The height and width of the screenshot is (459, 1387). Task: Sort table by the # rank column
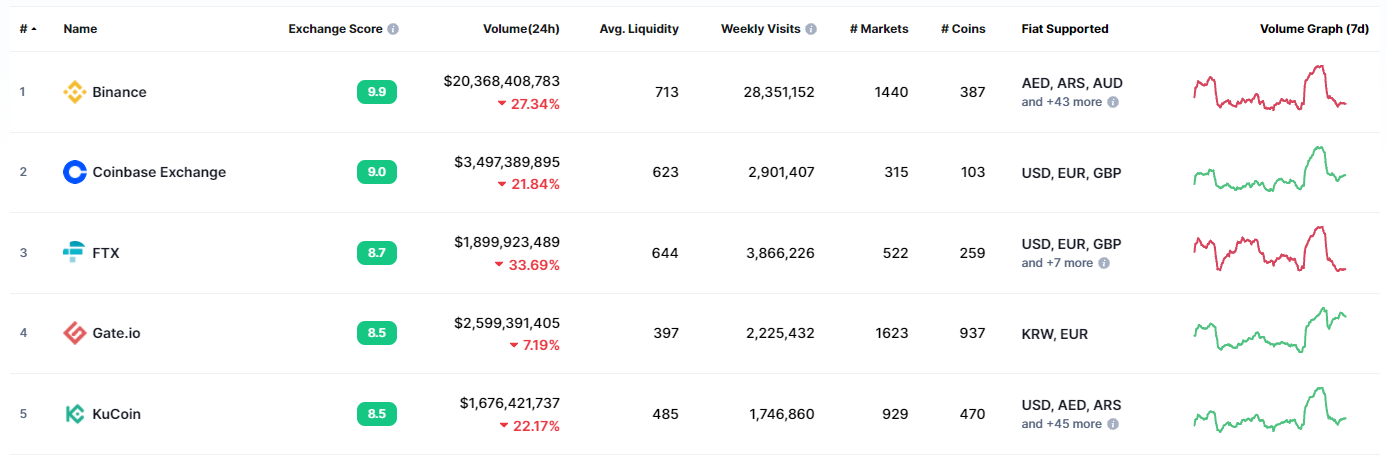coord(26,29)
